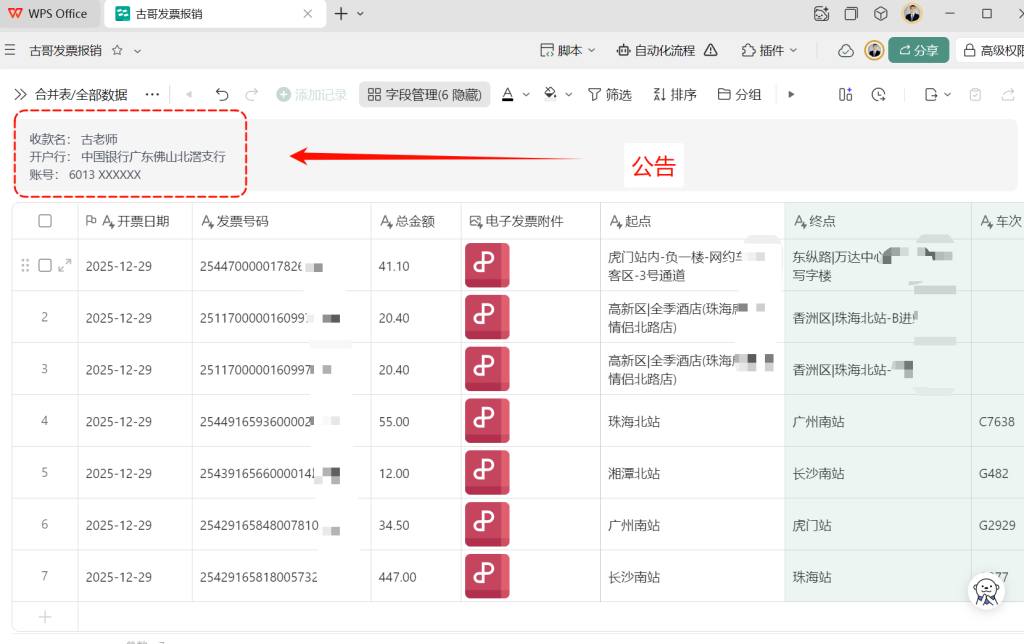Close the 古哥发票报销 tab
Screen dimensions: 1024x644
(x=308, y=14)
